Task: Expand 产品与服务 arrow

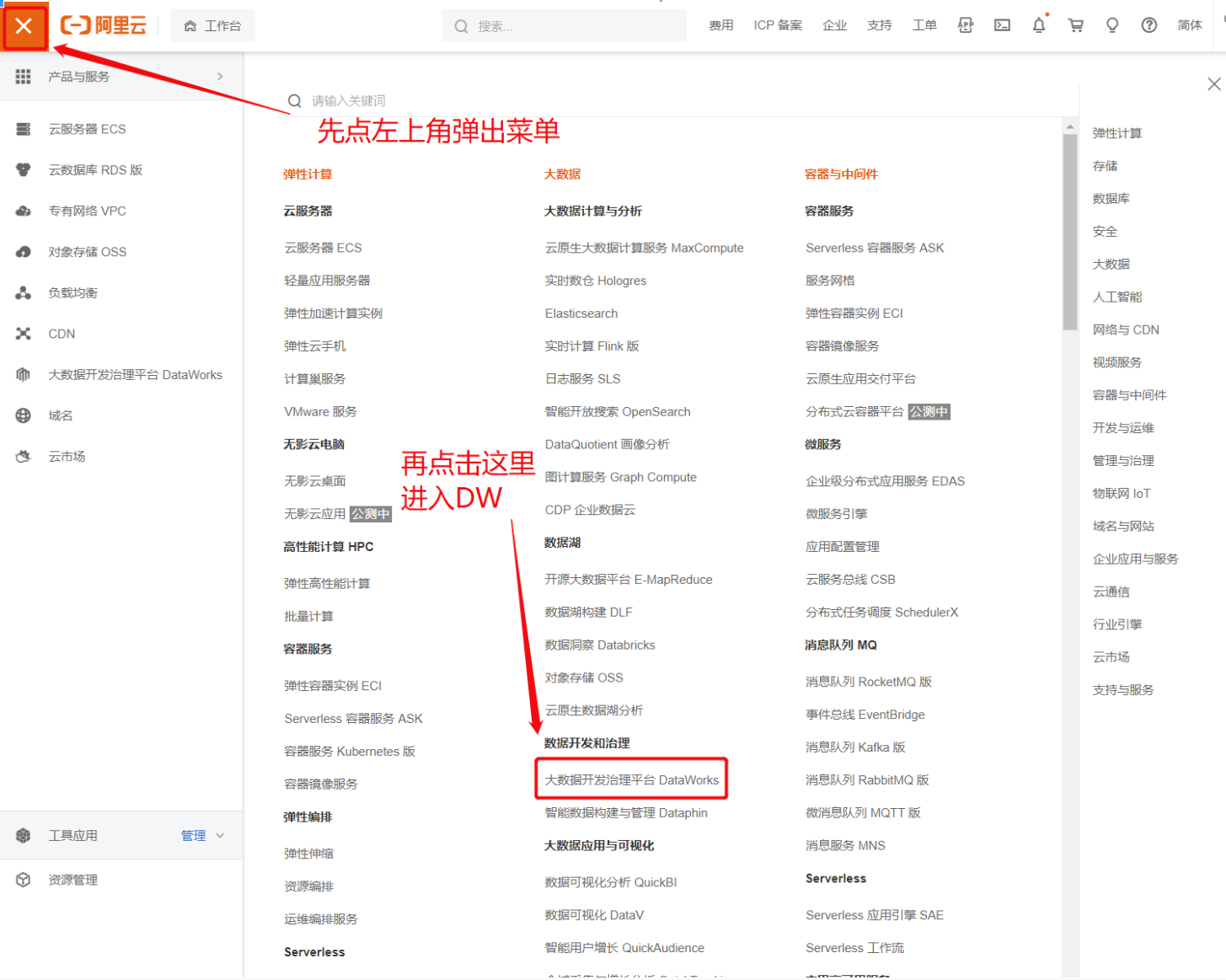Action: point(220,77)
